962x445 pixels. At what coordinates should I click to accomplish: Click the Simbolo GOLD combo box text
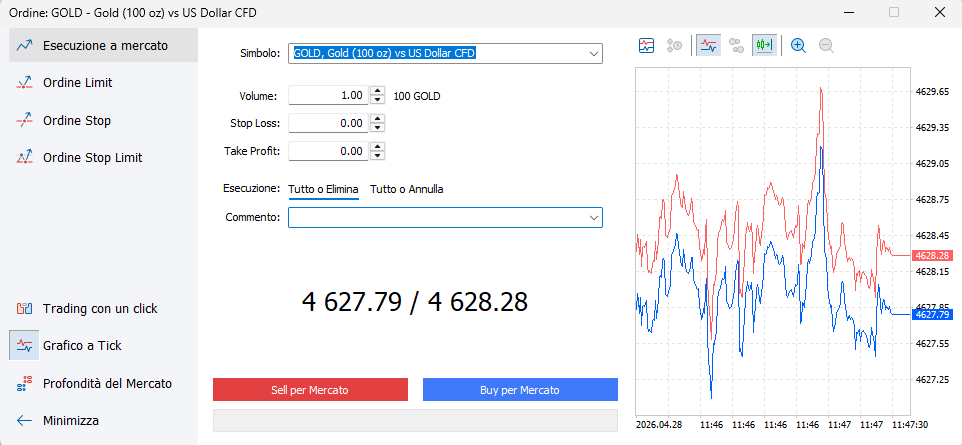(x=385, y=53)
